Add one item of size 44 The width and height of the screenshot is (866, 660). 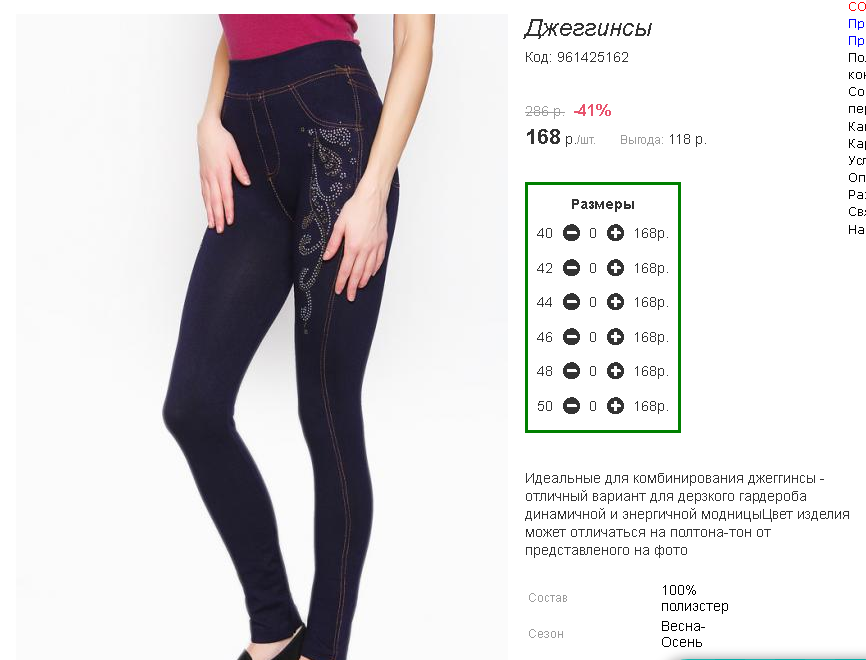[615, 302]
